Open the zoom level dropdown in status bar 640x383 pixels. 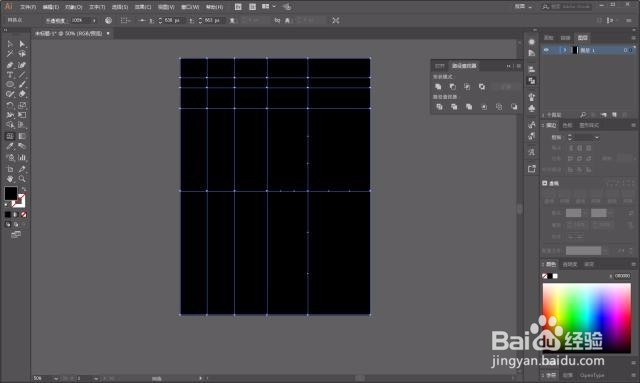point(56,379)
